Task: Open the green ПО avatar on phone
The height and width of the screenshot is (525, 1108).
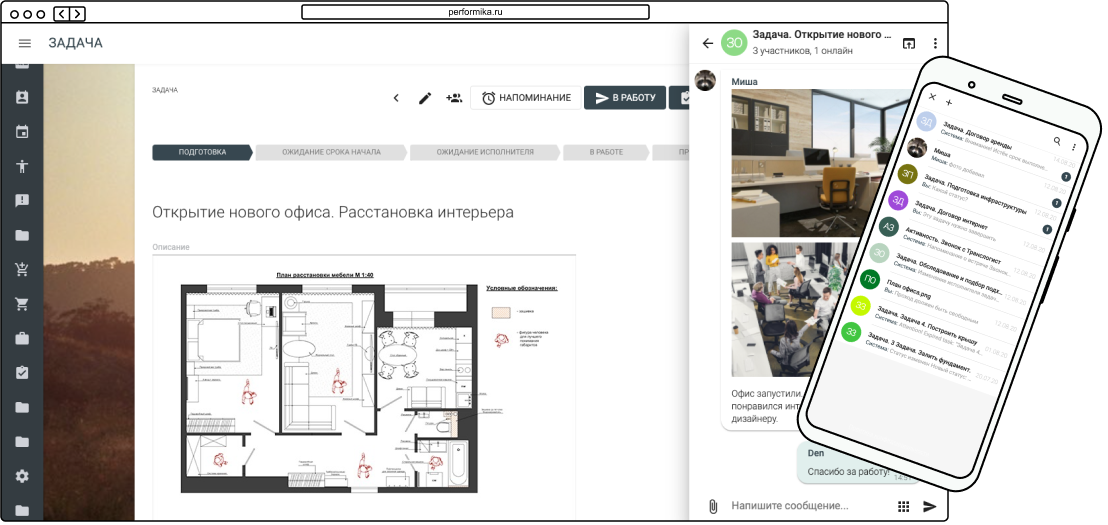Action: click(x=870, y=279)
